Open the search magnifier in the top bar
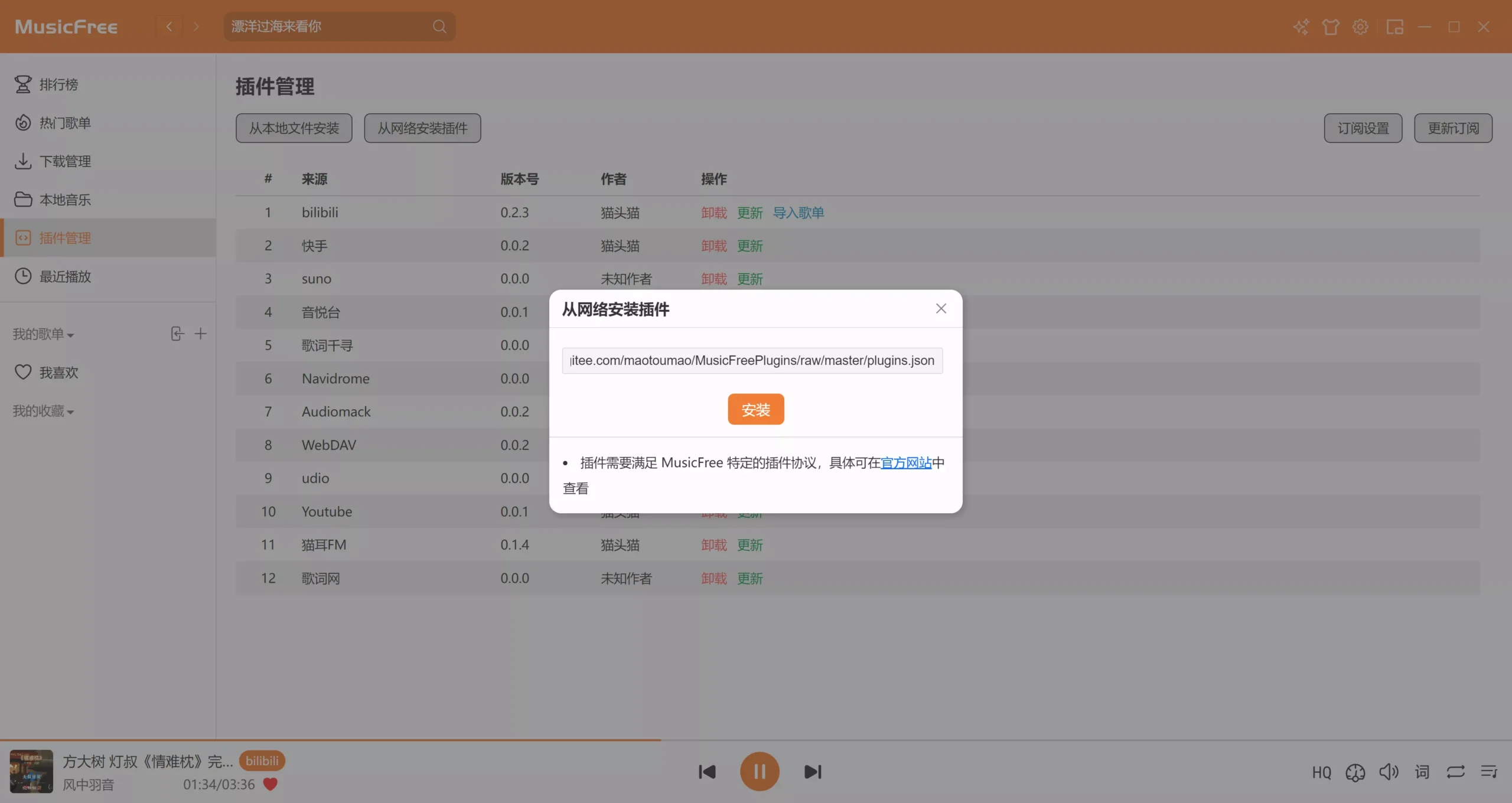 click(439, 27)
